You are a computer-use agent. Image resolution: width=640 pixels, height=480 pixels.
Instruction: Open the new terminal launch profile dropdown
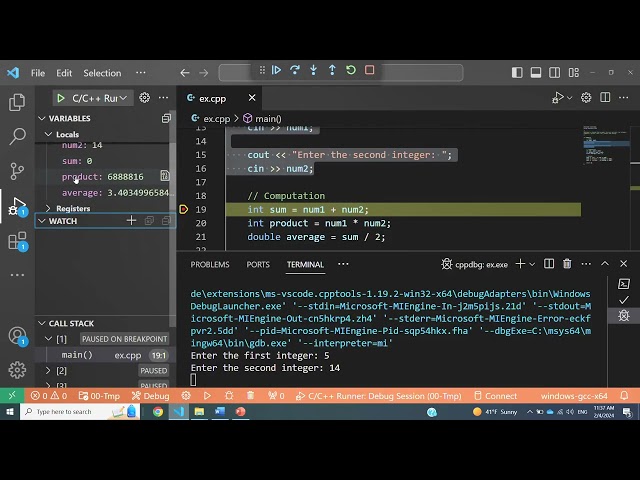[532, 264]
